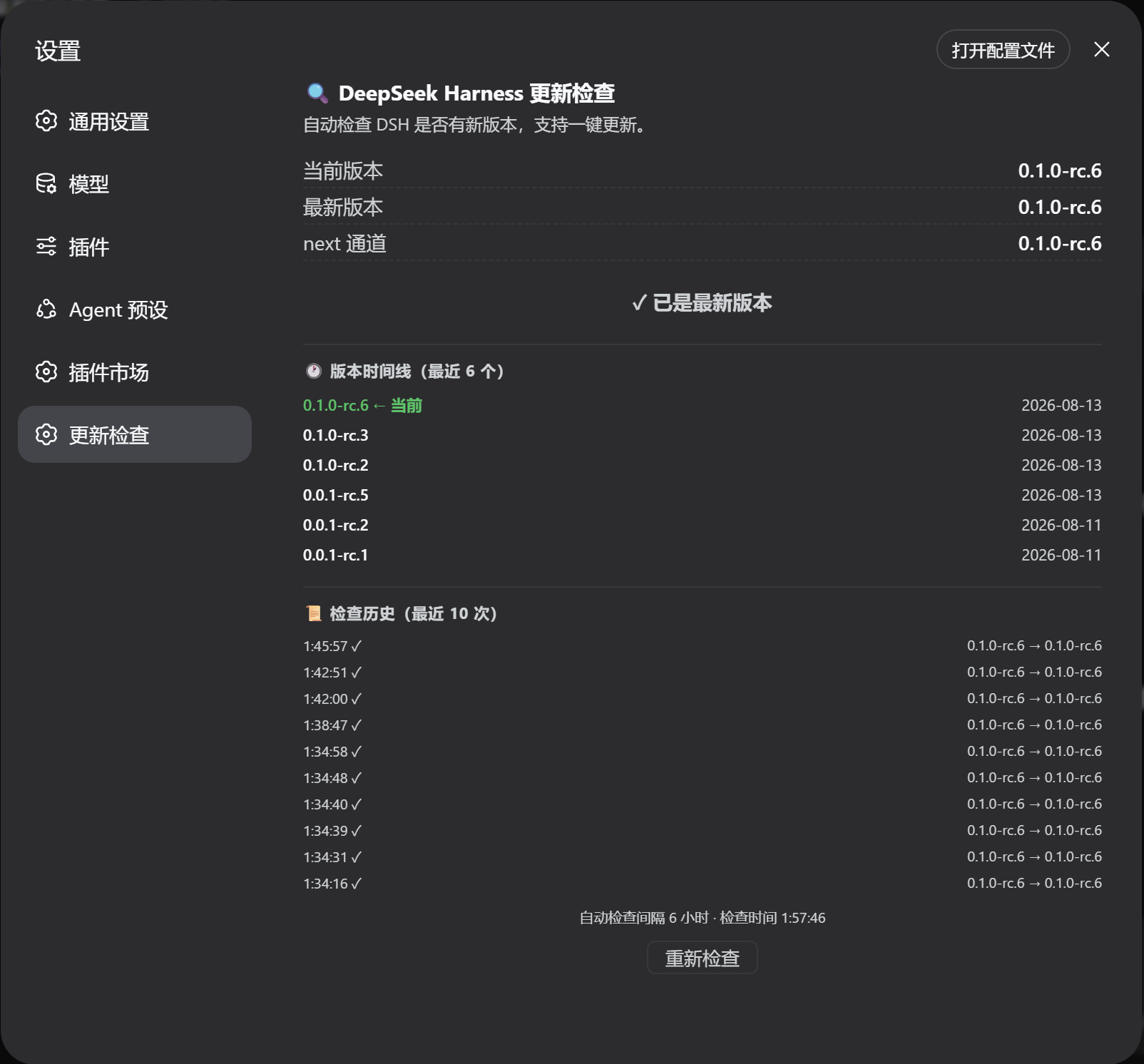Click the scroll icon next to 检查历史
The image size is (1144, 1064).
click(x=314, y=613)
